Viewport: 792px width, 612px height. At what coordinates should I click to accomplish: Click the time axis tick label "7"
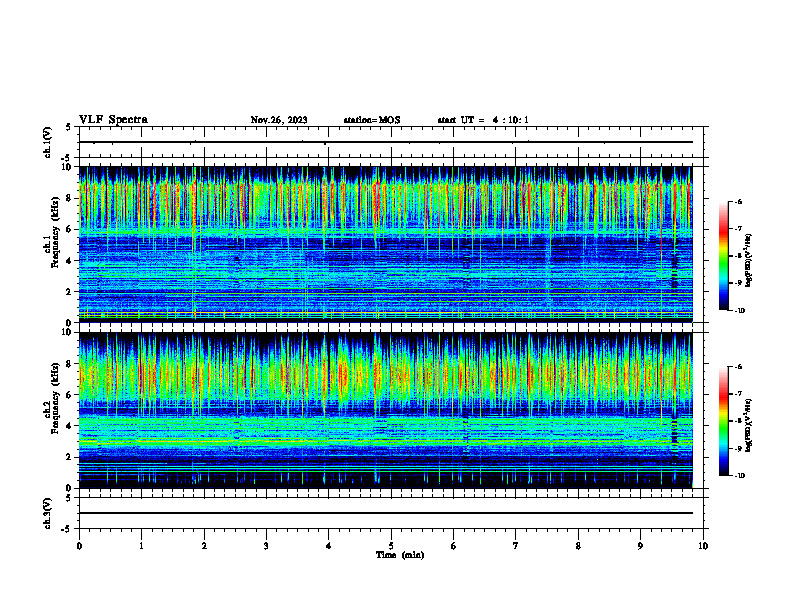tap(516, 546)
